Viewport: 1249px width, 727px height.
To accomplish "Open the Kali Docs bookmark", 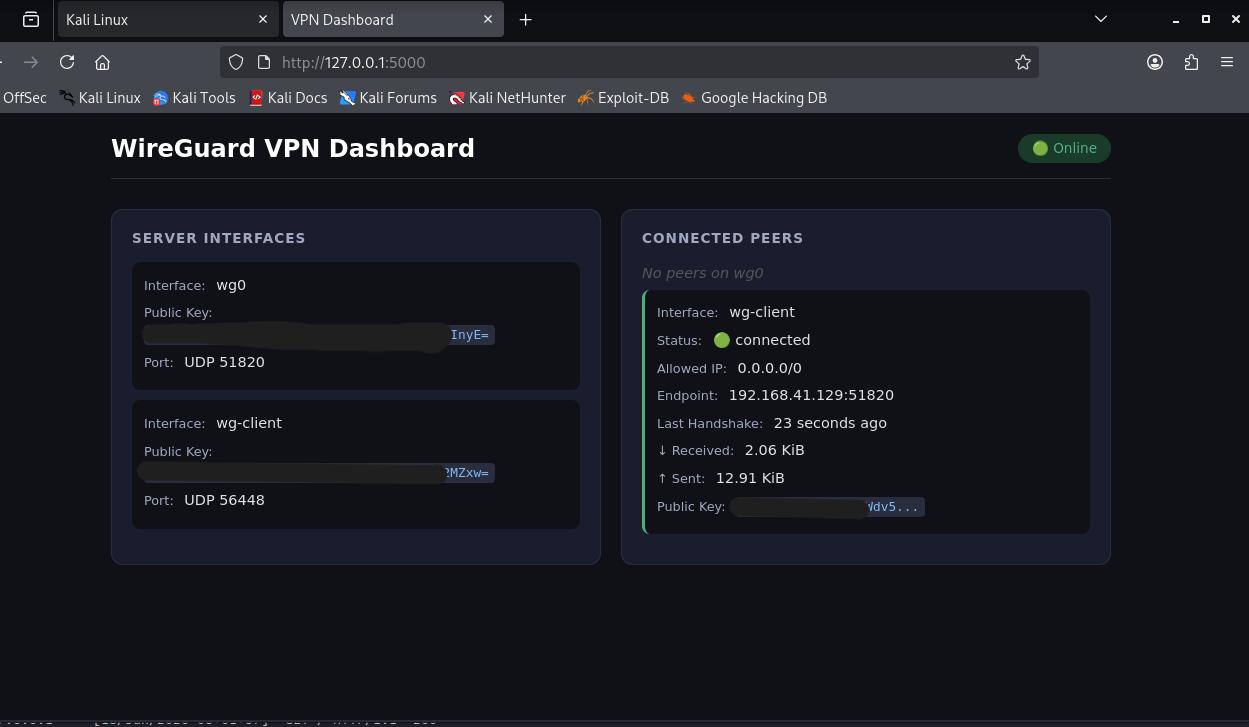I will [x=288, y=98].
